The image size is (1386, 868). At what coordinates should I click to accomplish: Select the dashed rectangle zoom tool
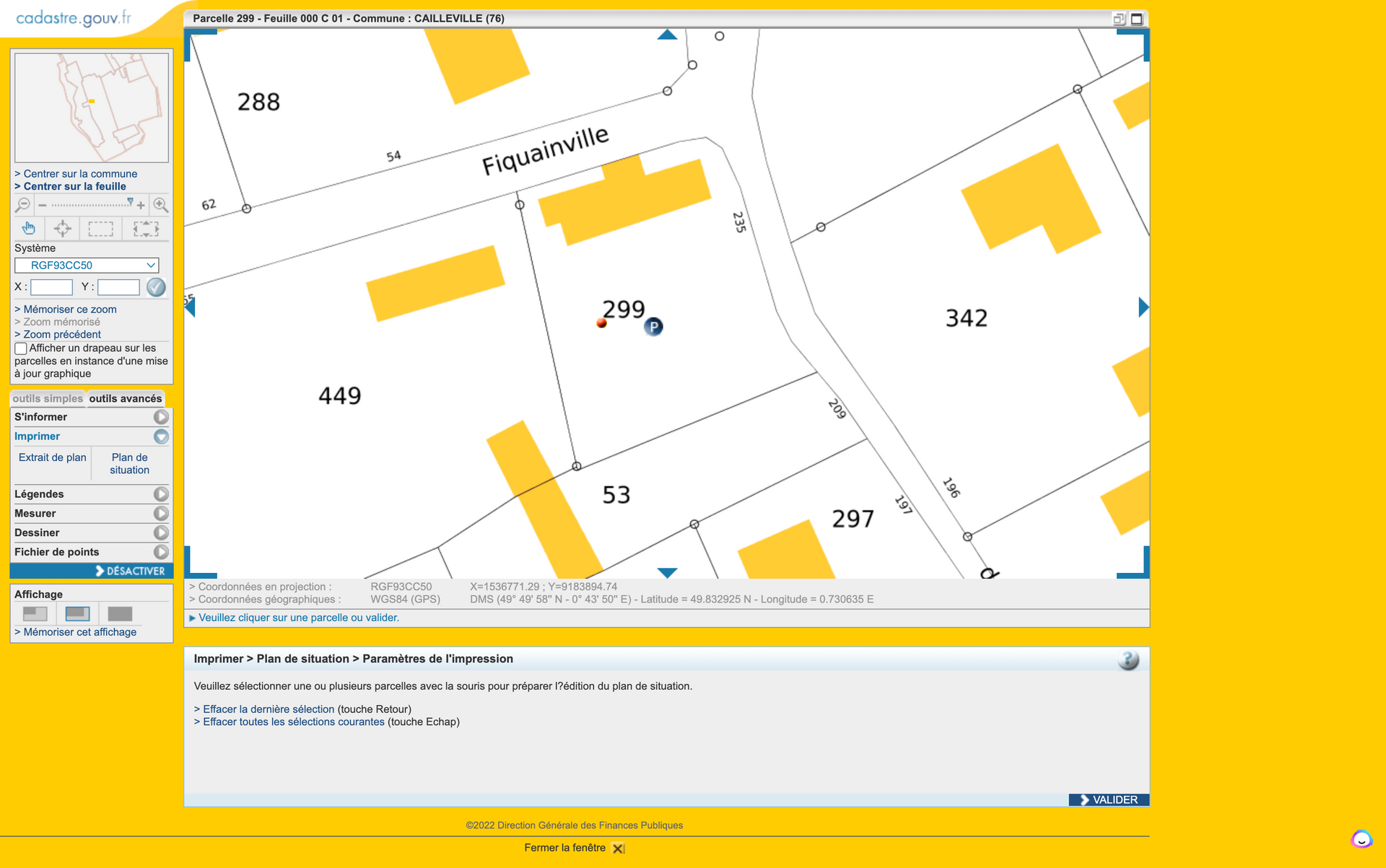click(x=100, y=229)
